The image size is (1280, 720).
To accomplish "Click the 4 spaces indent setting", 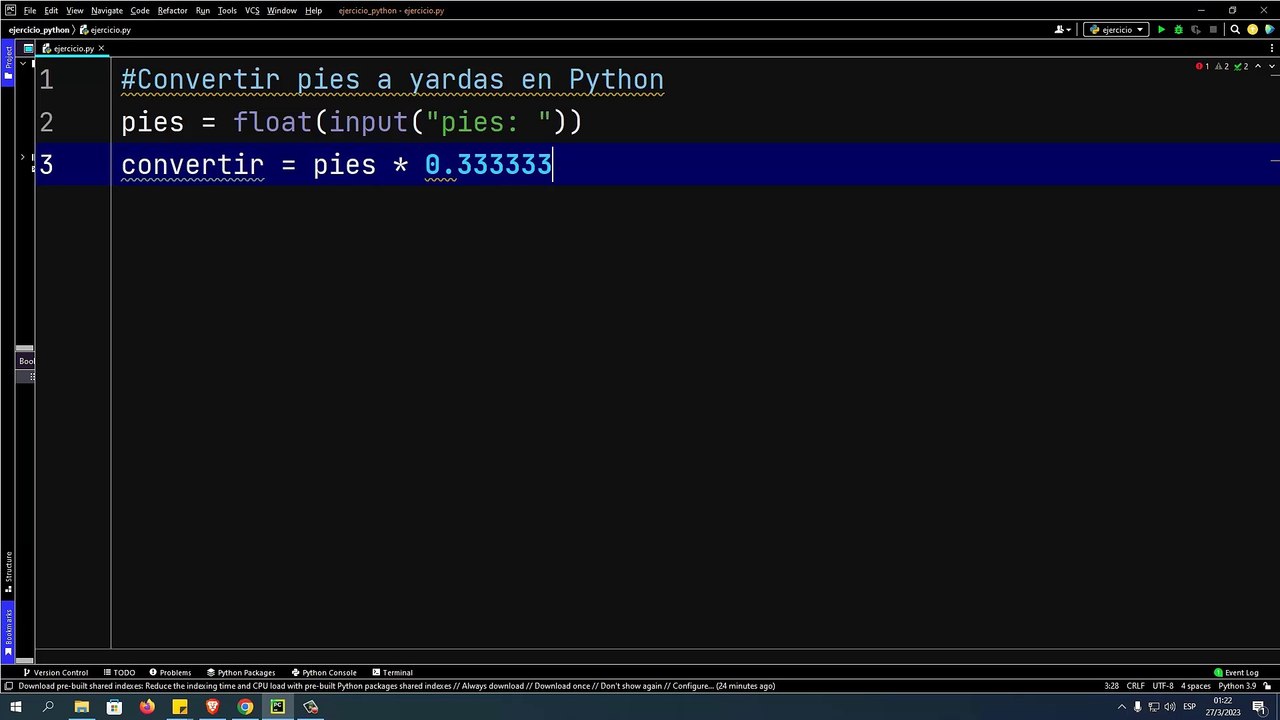I will point(1196,686).
